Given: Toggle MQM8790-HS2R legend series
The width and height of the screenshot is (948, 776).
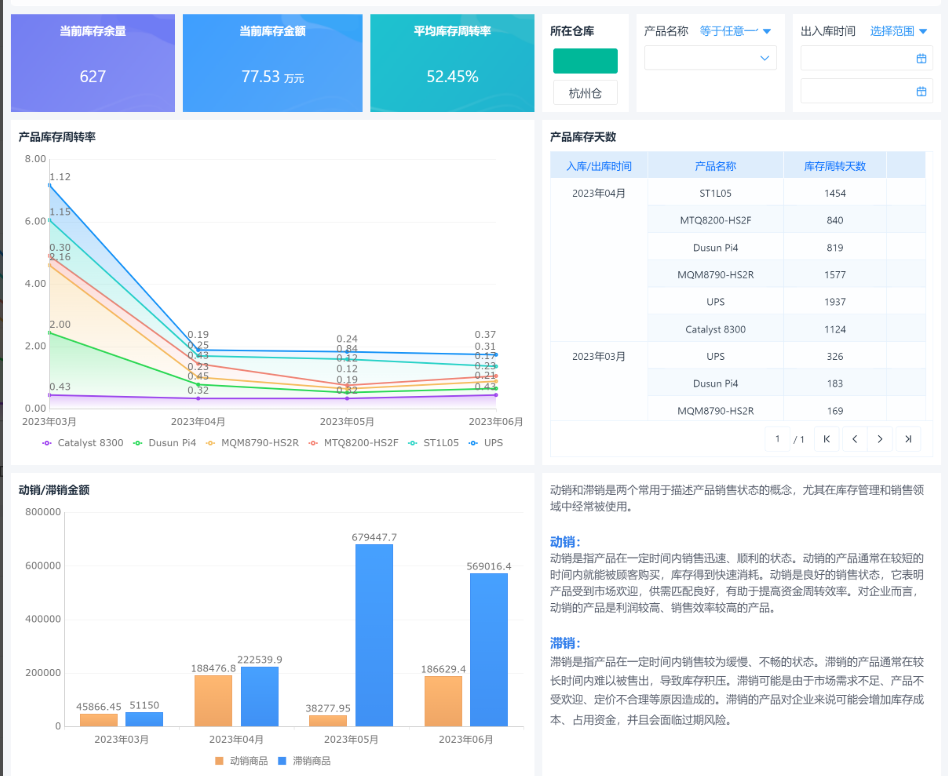Looking at the screenshot, I should coord(252,443).
